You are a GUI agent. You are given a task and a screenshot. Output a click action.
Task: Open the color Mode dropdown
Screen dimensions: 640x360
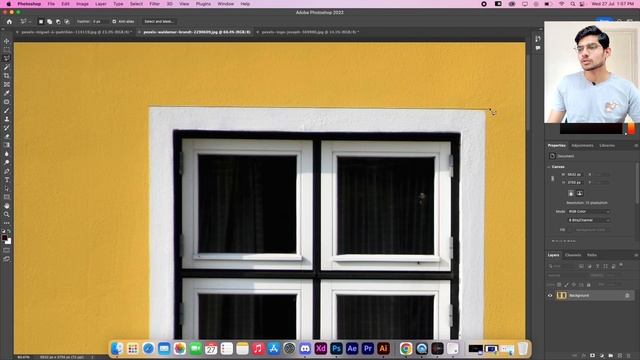point(589,211)
